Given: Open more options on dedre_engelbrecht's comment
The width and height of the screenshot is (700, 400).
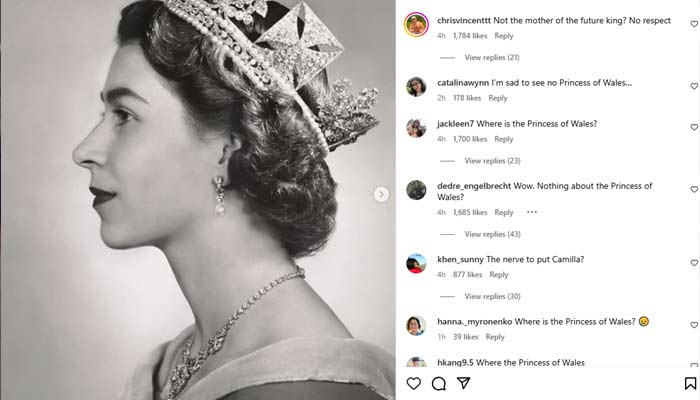Looking at the screenshot, I should pos(532,212).
